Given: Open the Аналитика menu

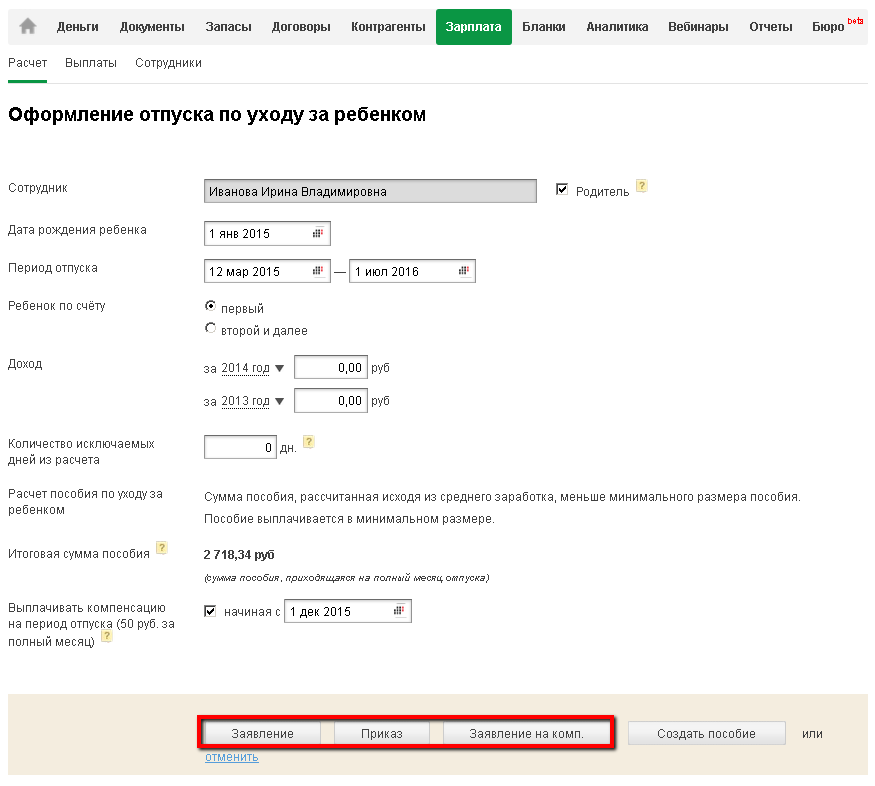Looking at the screenshot, I should click(x=617, y=27).
